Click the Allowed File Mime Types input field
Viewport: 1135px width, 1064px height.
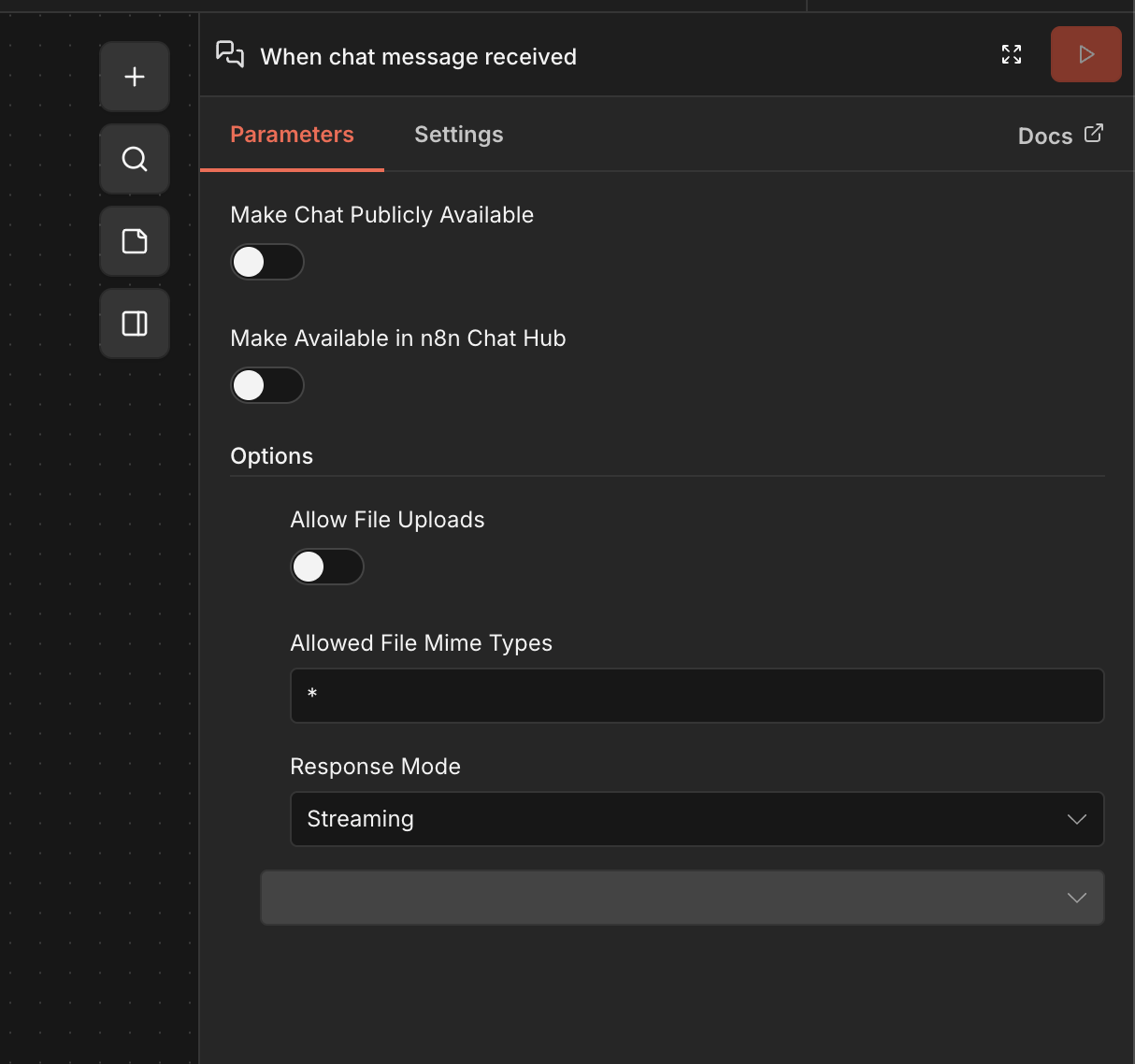(x=697, y=695)
